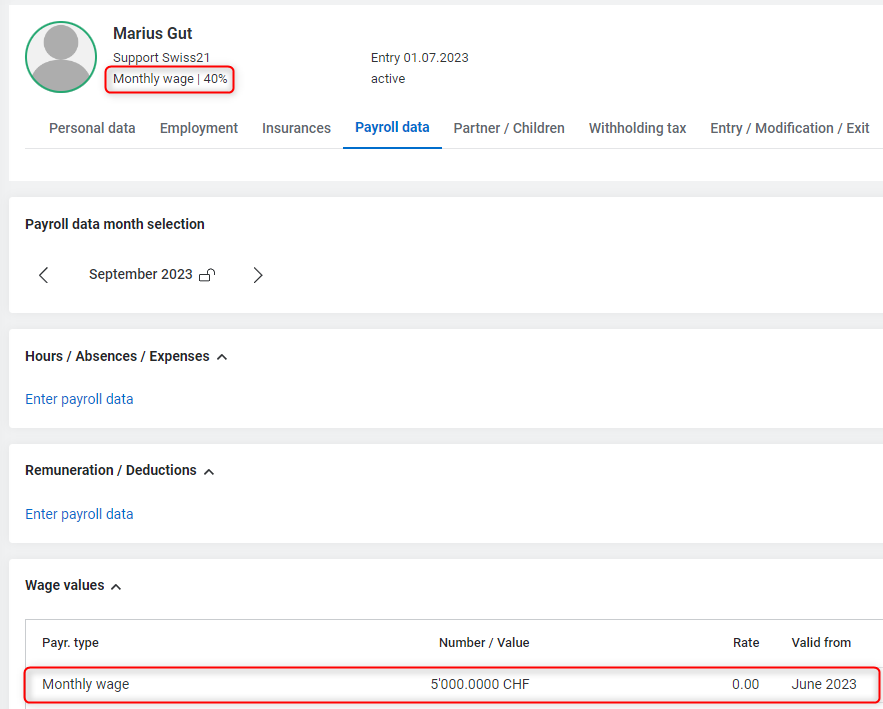Viewport: 883px width, 709px height.
Task: Collapse the Hours / Absences / Expenses section
Action: pyautogui.click(x=222, y=357)
